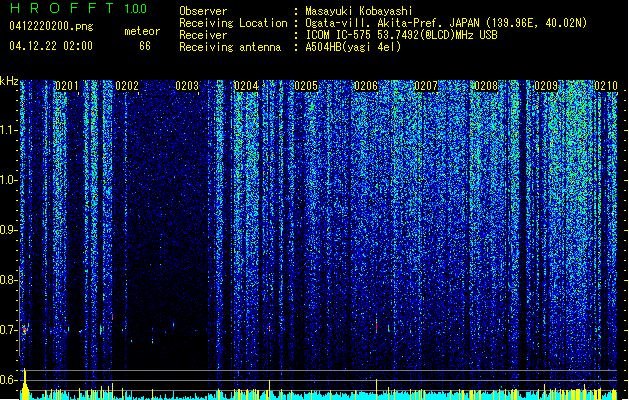
Task: Click the 0.9 kHz axis tick label
Action: [x=9, y=230]
